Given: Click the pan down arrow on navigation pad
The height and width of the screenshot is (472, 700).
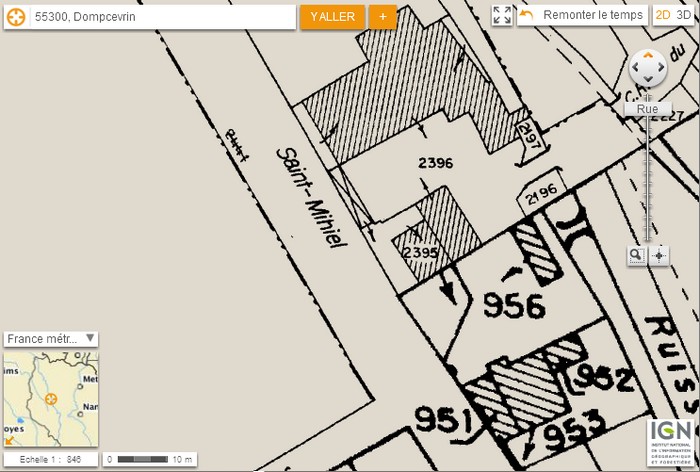Looking at the screenshot, I should (648, 79).
